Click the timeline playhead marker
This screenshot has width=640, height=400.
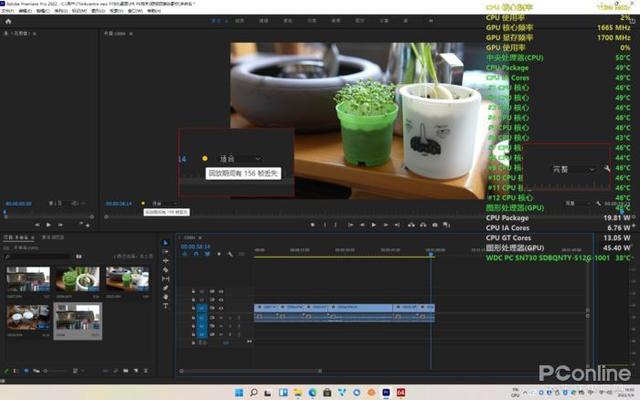(431, 254)
